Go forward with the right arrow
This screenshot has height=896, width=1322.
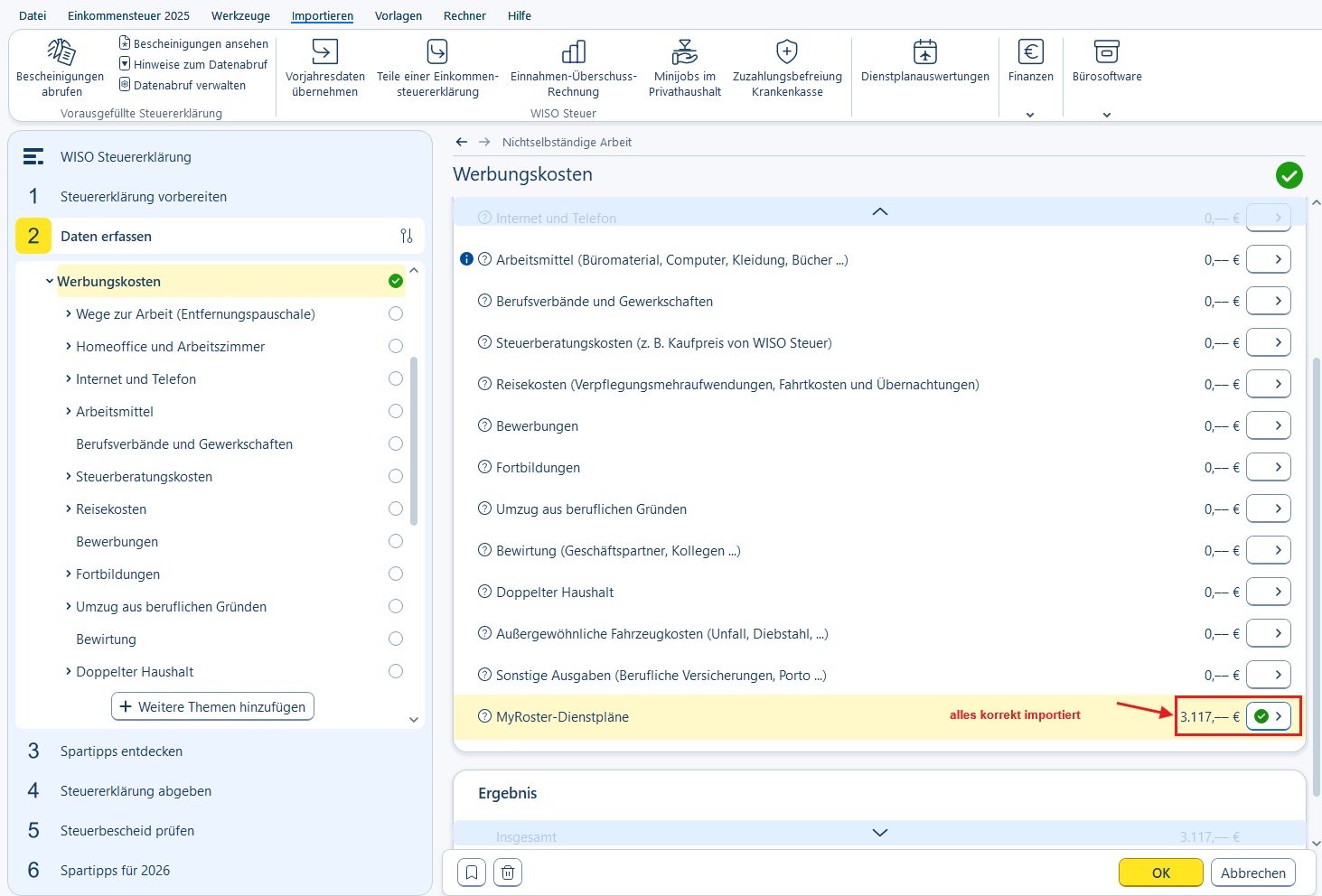click(x=484, y=142)
